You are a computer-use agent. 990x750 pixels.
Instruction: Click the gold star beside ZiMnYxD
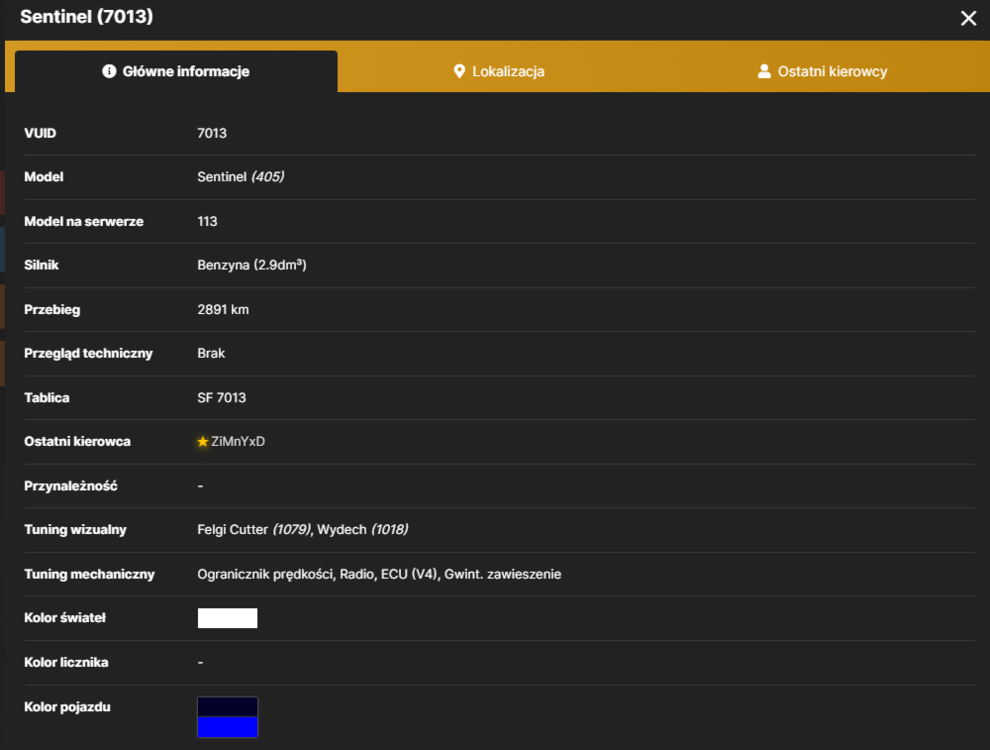203,441
